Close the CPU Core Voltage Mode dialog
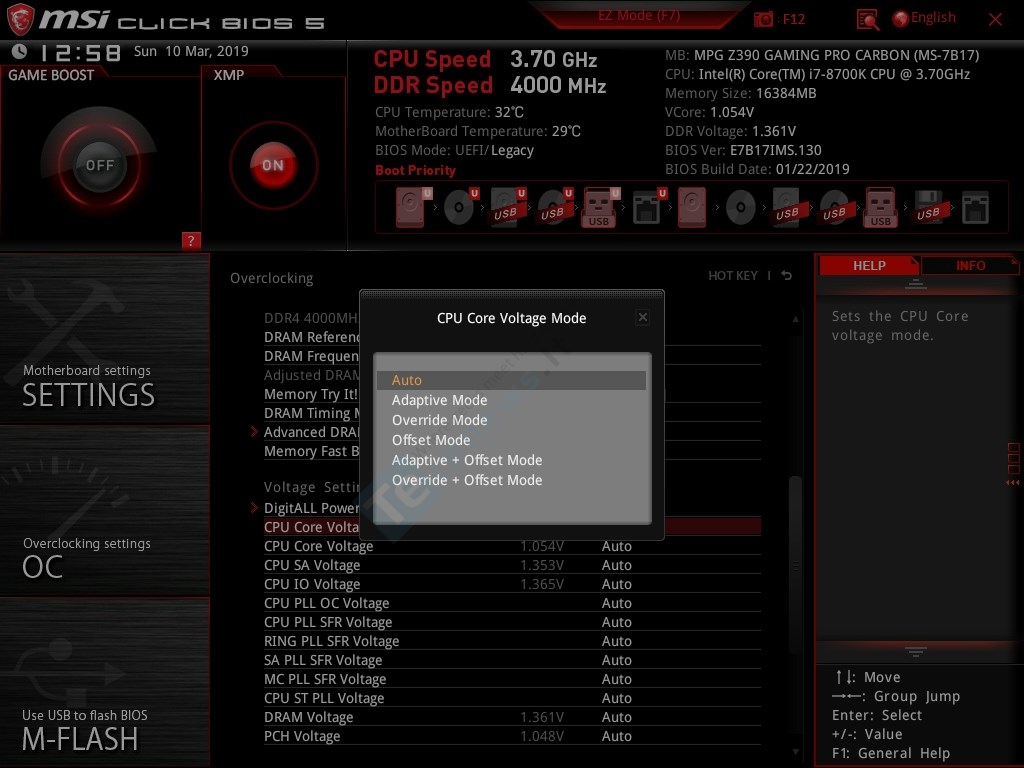Image resolution: width=1024 pixels, height=768 pixels. pyautogui.click(x=643, y=317)
